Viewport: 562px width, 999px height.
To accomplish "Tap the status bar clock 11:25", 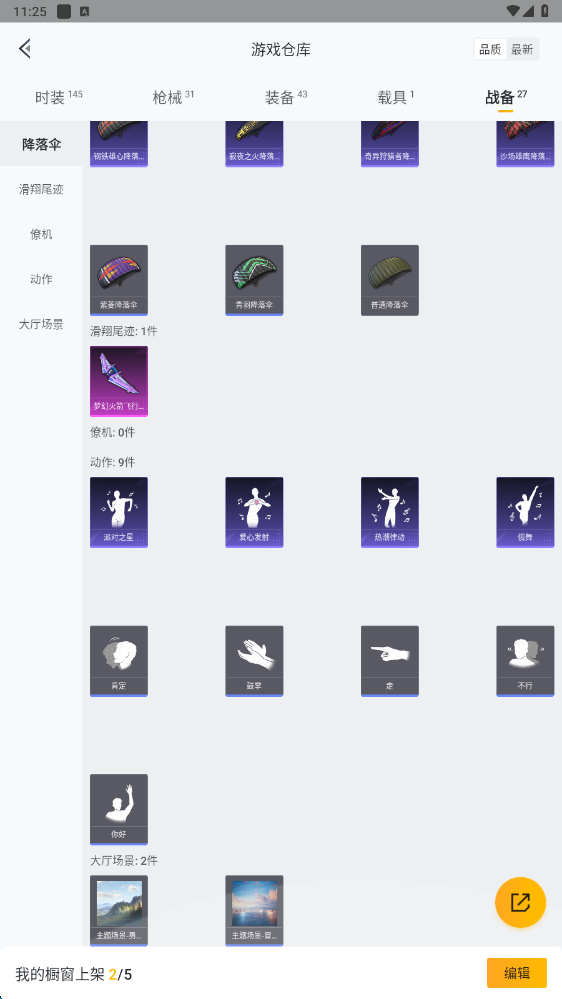I will 30,11.
